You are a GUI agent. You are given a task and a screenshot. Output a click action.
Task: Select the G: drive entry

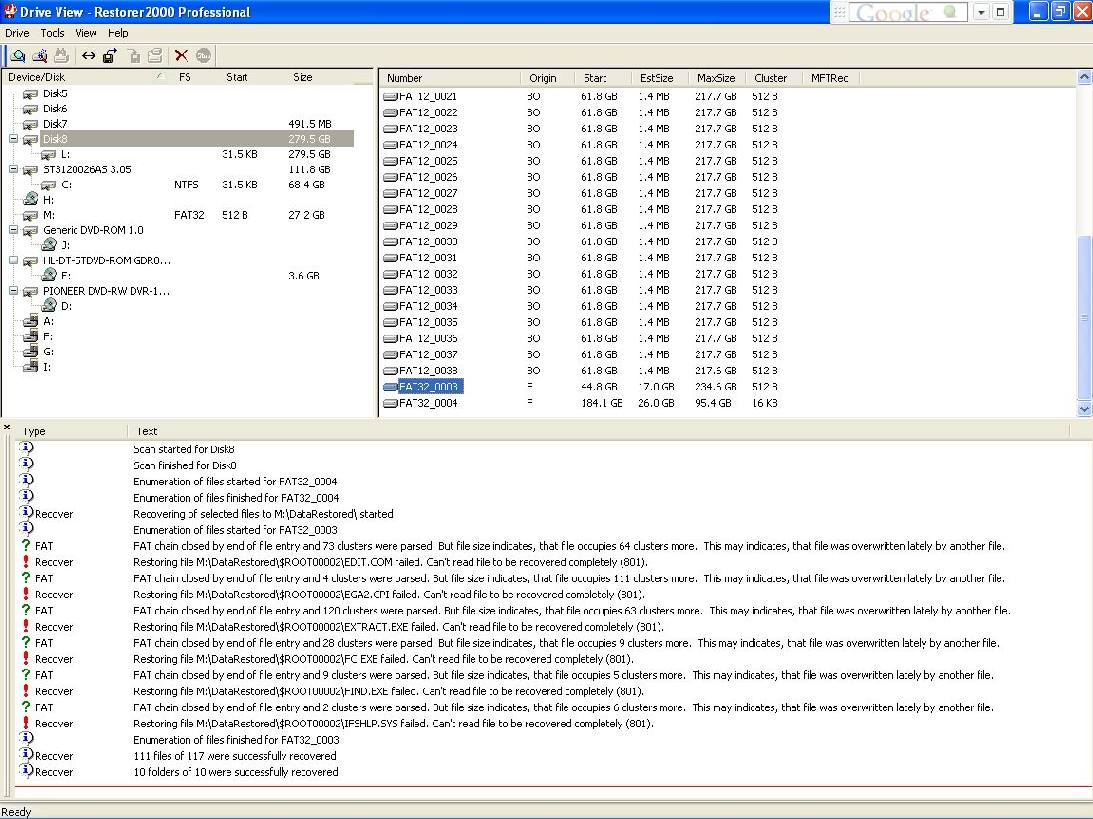48,351
